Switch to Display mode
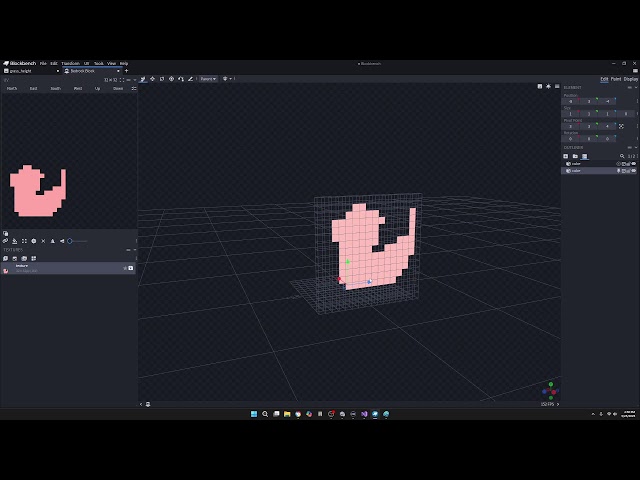This screenshot has height=480, width=640. coord(631,79)
